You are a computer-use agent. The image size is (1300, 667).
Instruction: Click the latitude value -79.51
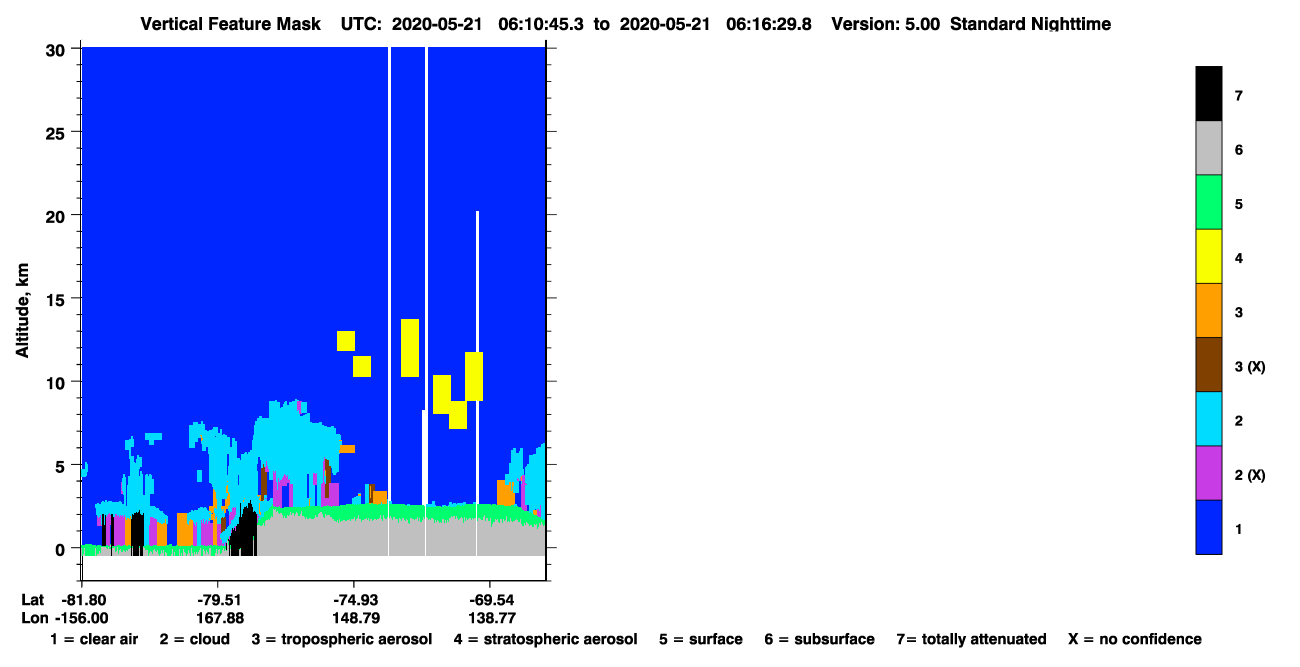click(x=219, y=599)
